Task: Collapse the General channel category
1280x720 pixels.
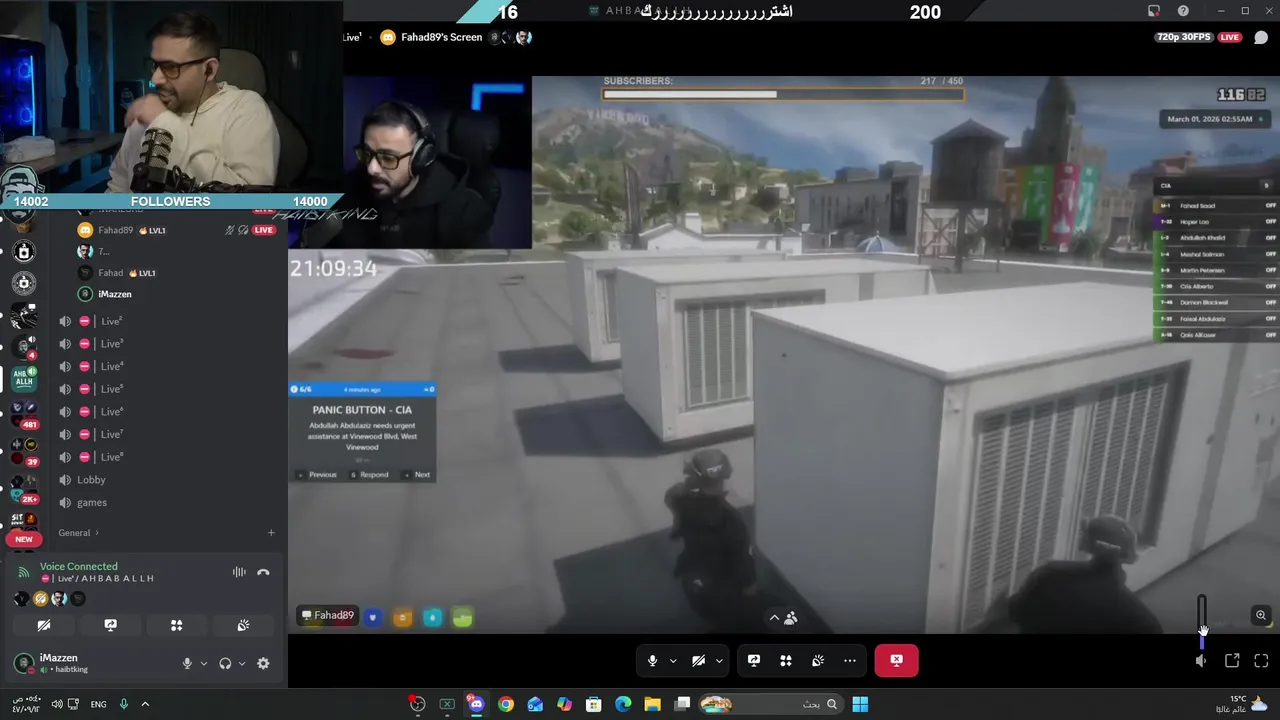Action: [78, 533]
